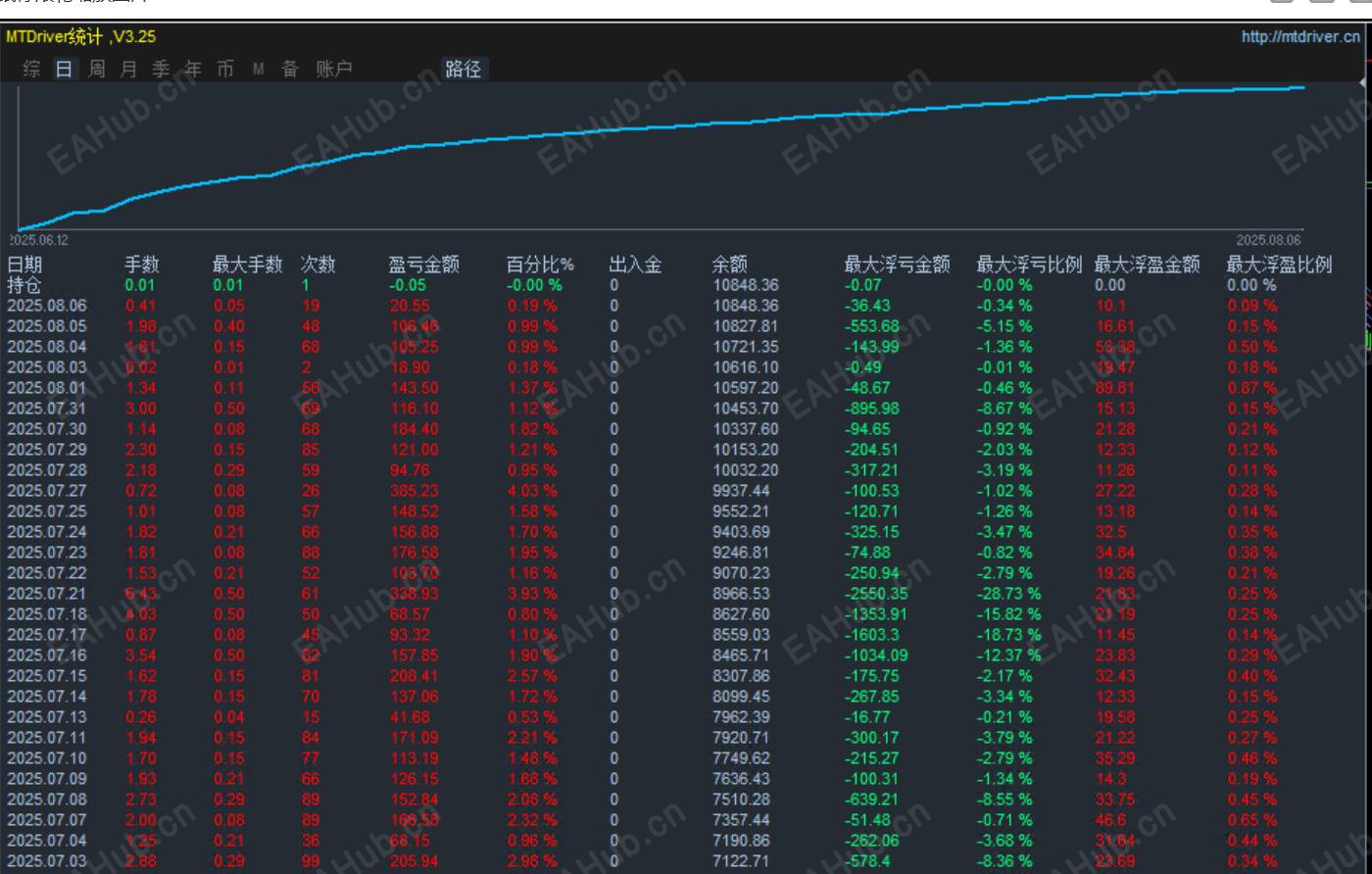Click the 日期 column header
The image size is (1372, 874).
[x=24, y=265]
